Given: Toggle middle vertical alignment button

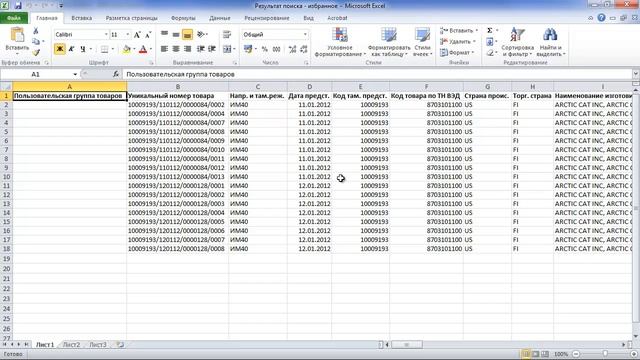Looking at the screenshot, I should [x=176, y=35].
